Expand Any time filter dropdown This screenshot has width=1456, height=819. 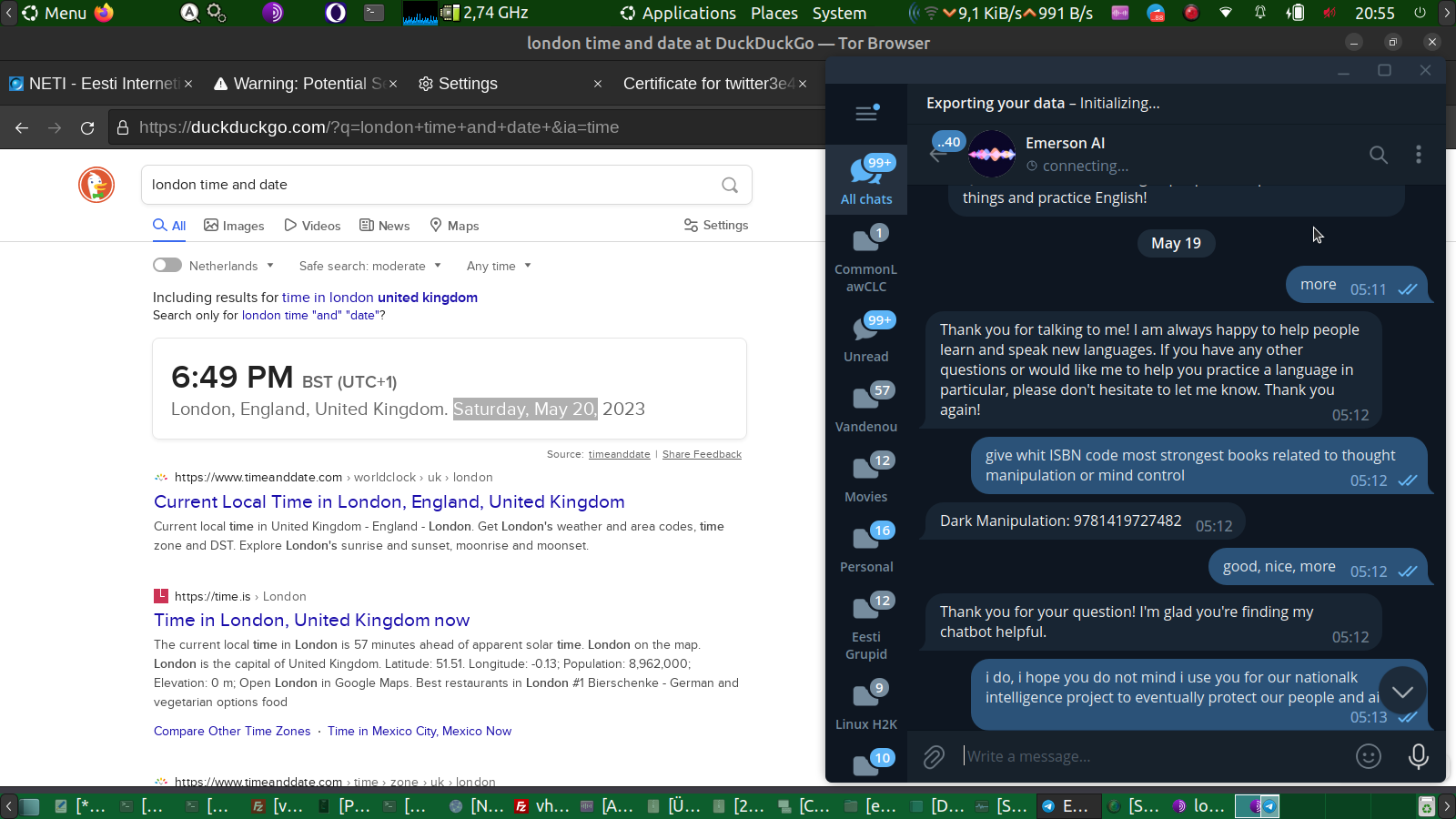tap(499, 266)
